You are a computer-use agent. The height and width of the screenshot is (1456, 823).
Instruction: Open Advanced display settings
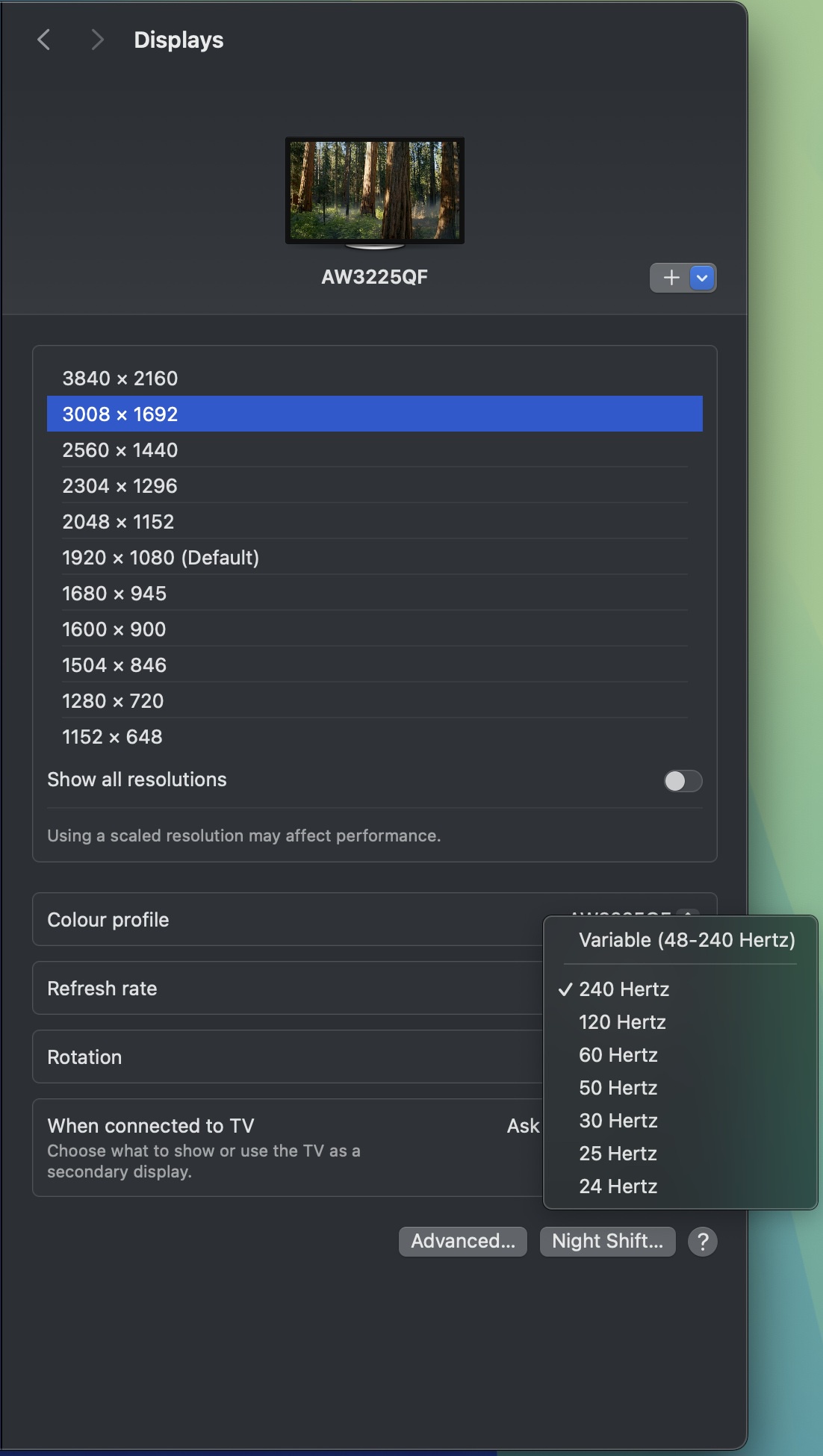click(462, 1241)
